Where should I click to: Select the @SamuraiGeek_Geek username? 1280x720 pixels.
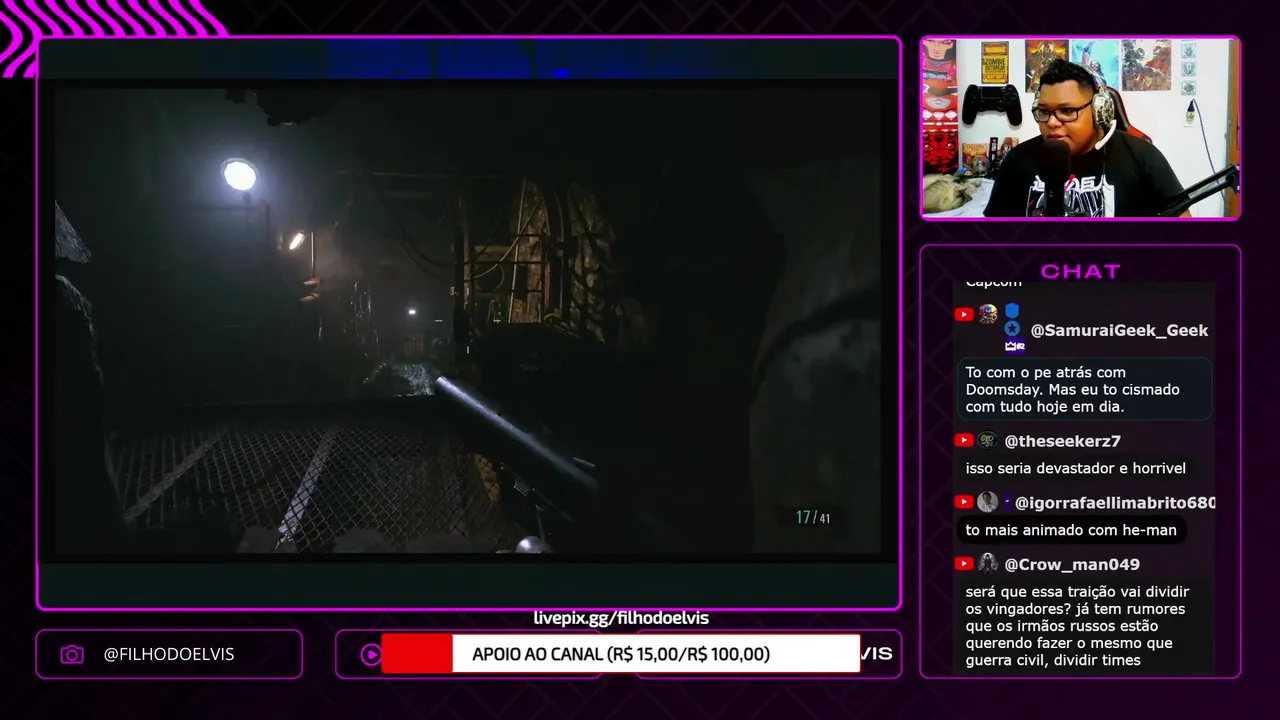1119,330
